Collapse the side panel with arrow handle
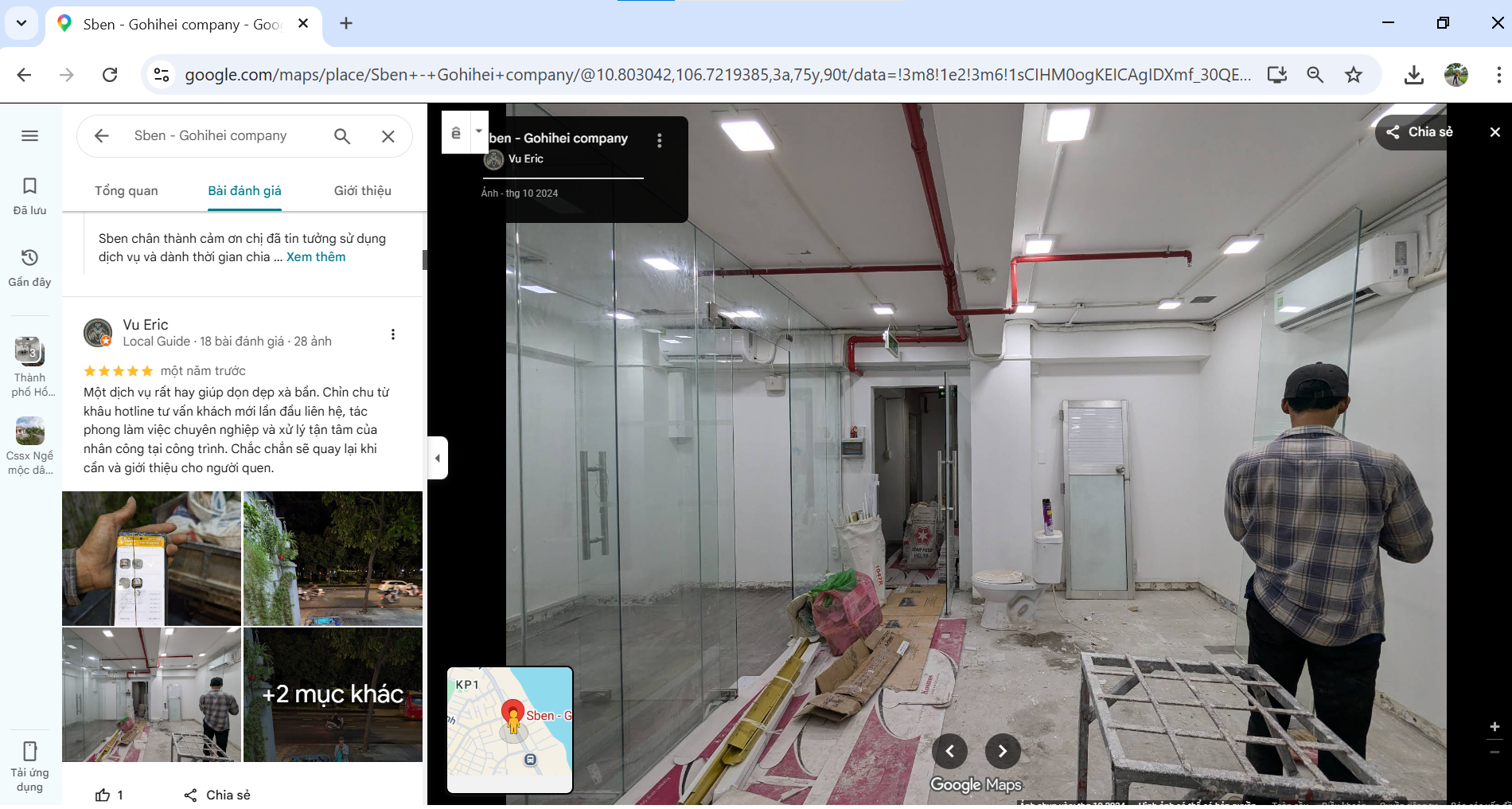This screenshot has height=809, width=1512. (x=438, y=458)
